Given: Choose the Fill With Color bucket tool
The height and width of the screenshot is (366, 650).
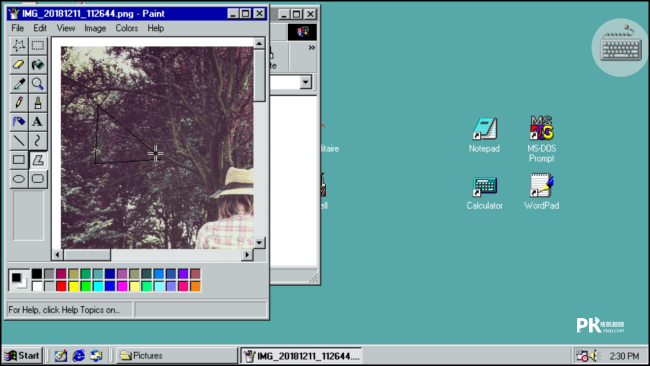Looking at the screenshot, I should tap(38, 64).
